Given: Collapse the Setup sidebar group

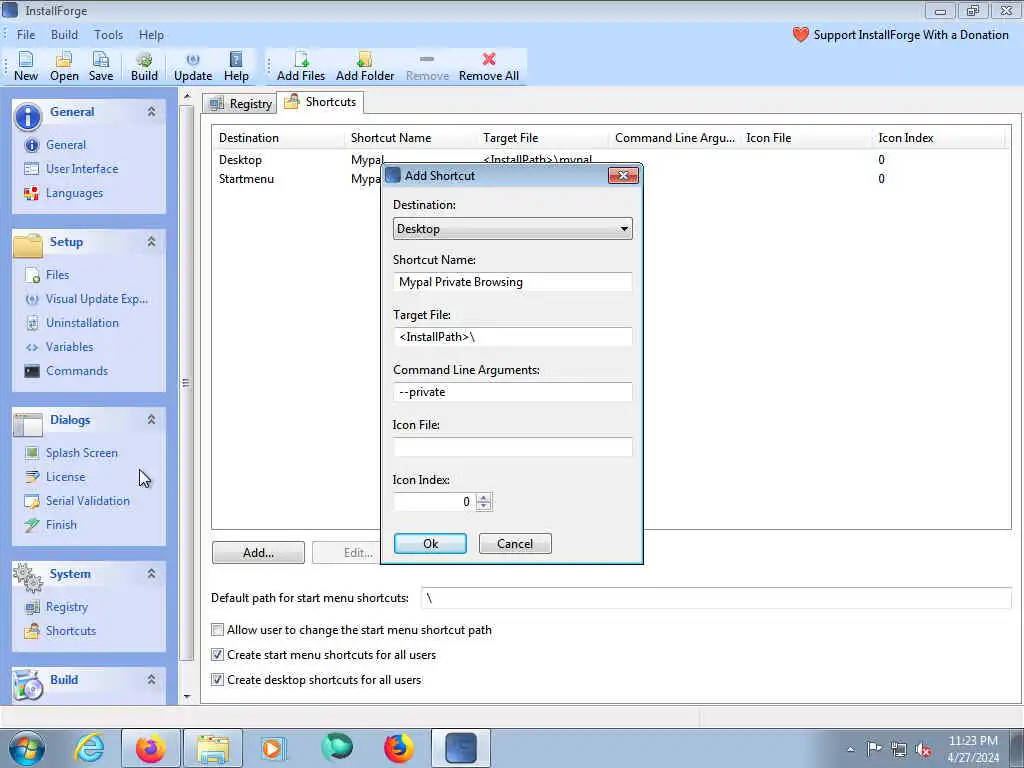Looking at the screenshot, I should click(x=152, y=242).
